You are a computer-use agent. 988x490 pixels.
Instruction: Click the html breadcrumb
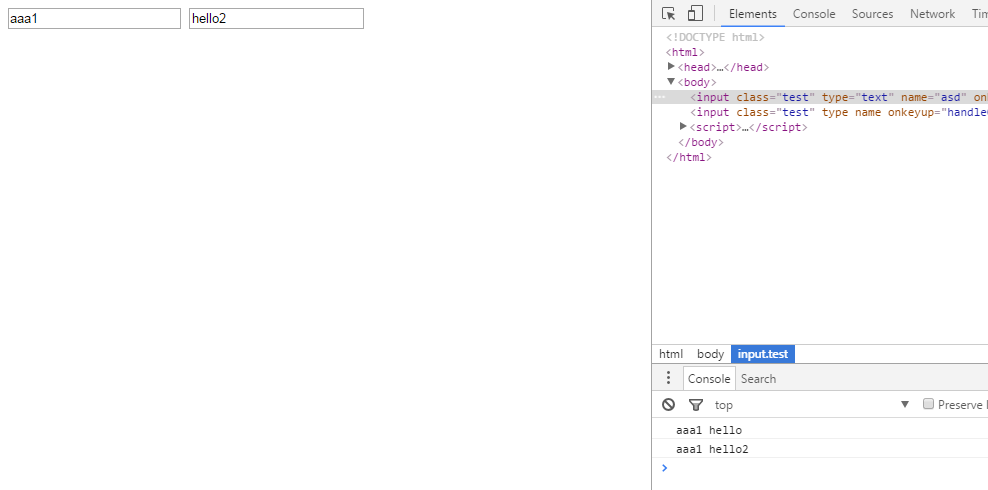click(670, 354)
